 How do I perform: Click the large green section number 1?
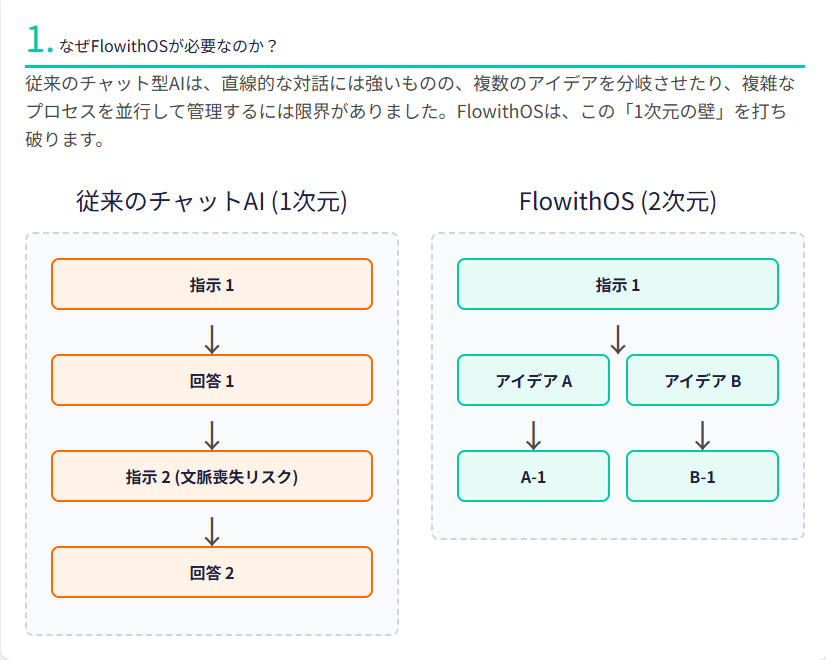(38, 40)
